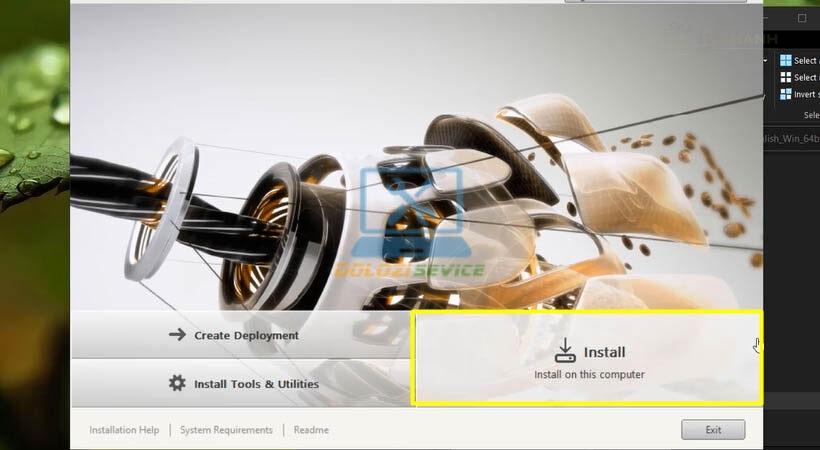The height and width of the screenshot is (450, 820).
Task: Expand the small dropdown arrow in the Explorer ribbon
Action: click(x=766, y=61)
